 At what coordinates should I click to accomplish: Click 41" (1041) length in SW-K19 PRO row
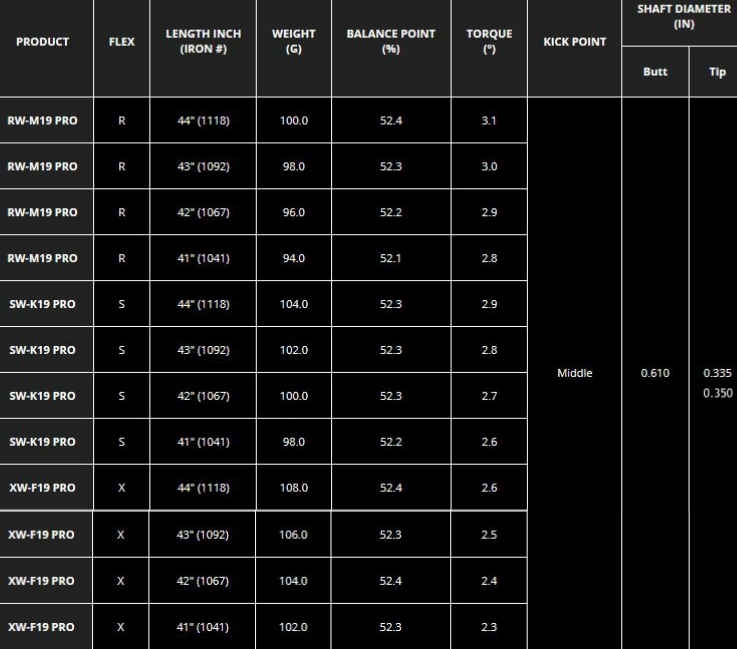pyautogui.click(x=203, y=442)
